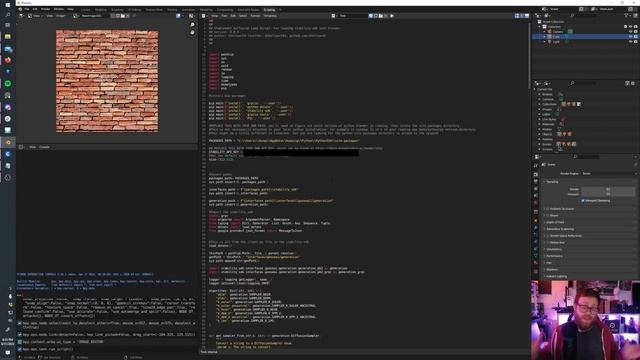The image size is (640, 360).
Task: Open the Format menu in text editor
Action: [x=255, y=16]
